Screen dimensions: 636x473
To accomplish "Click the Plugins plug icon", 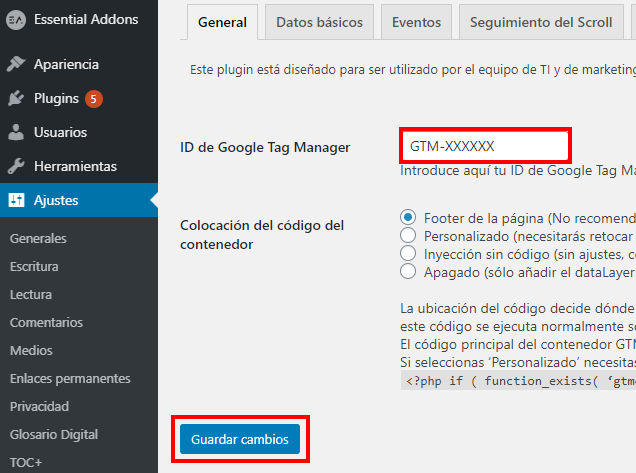I will (x=16, y=98).
